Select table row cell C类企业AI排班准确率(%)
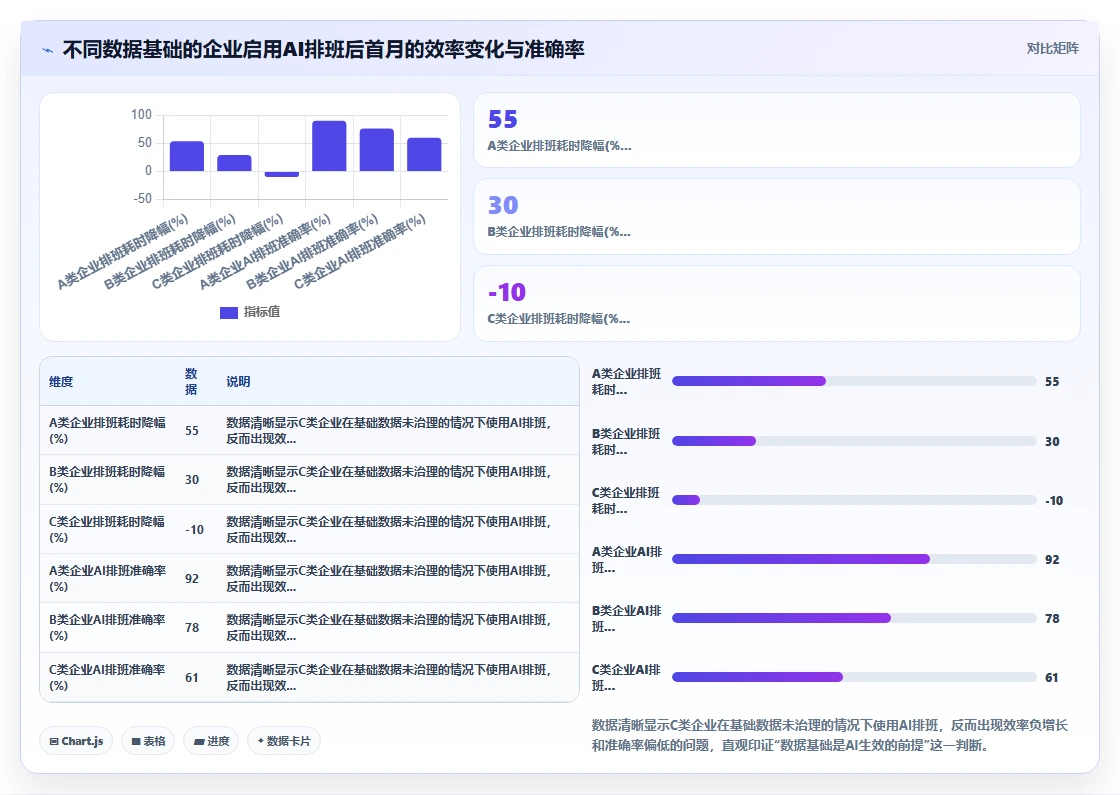This screenshot has height=795, width=1120. [x=107, y=677]
